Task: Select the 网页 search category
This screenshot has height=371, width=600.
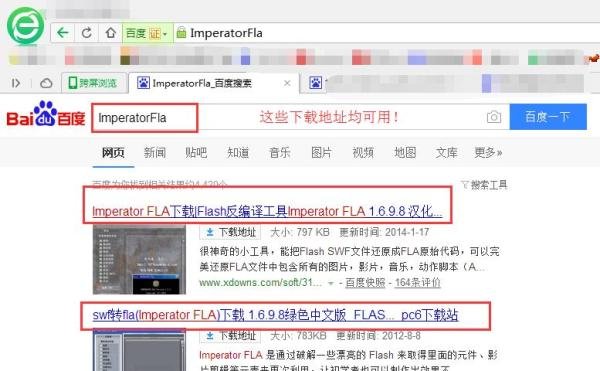Action: point(113,153)
